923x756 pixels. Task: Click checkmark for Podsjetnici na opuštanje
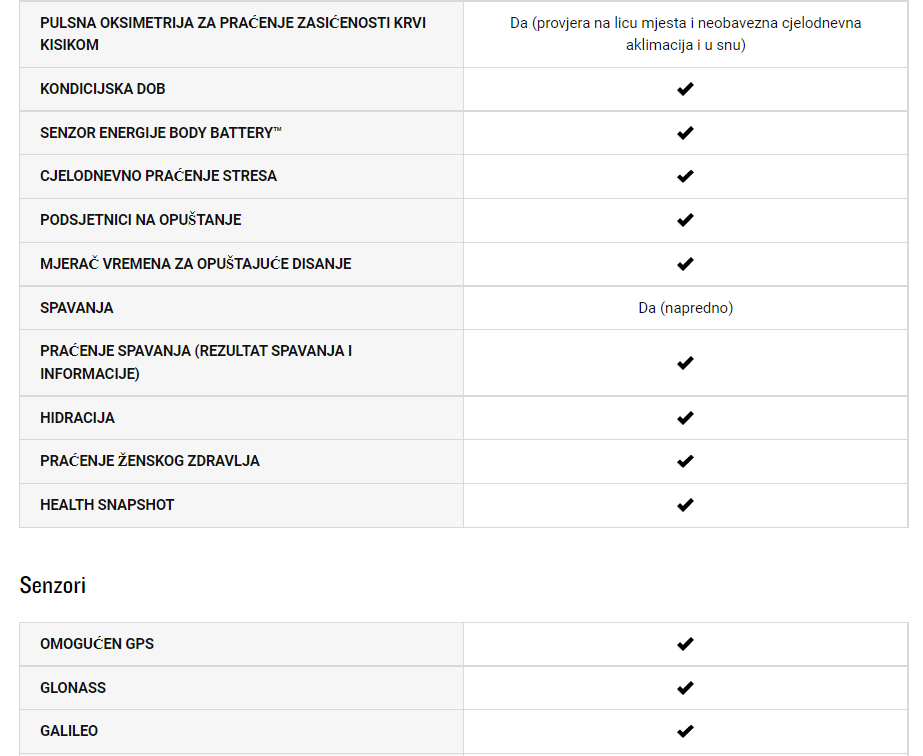point(685,220)
